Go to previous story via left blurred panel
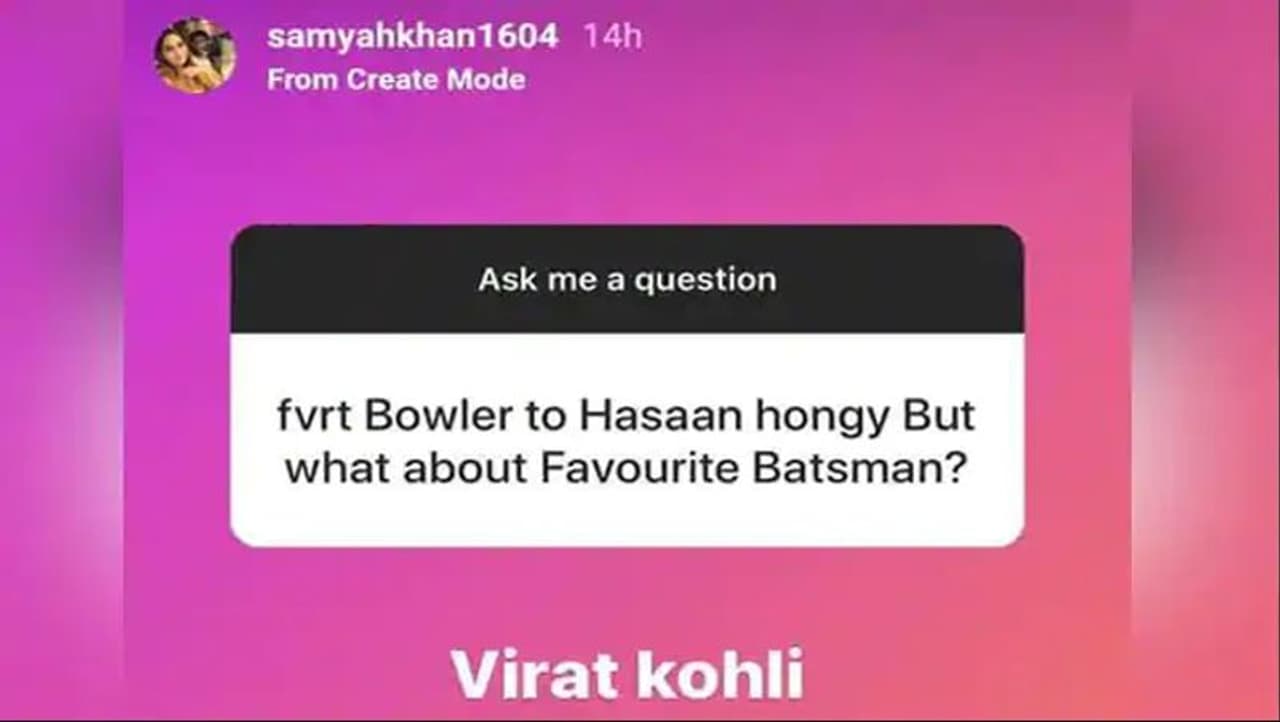The width and height of the screenshot is (1280, 722). click(x=62, y=361)
